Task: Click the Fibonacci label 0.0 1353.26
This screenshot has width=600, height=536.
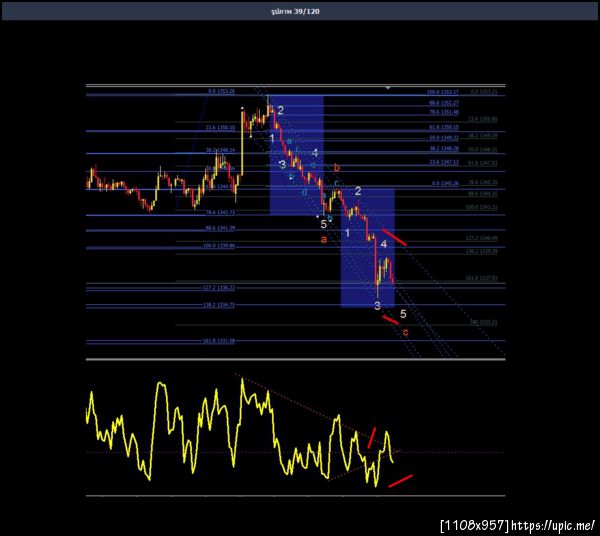Action: pyautogui.click(x=222, y=91)
